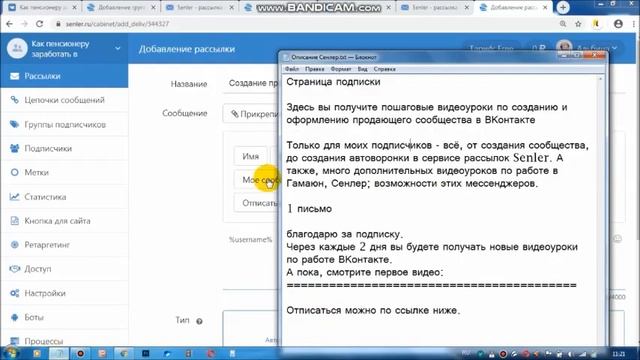Viewport: 640px width, 360px height.
Task: Click the help question icon beside Тип
Action: (199, 321)
